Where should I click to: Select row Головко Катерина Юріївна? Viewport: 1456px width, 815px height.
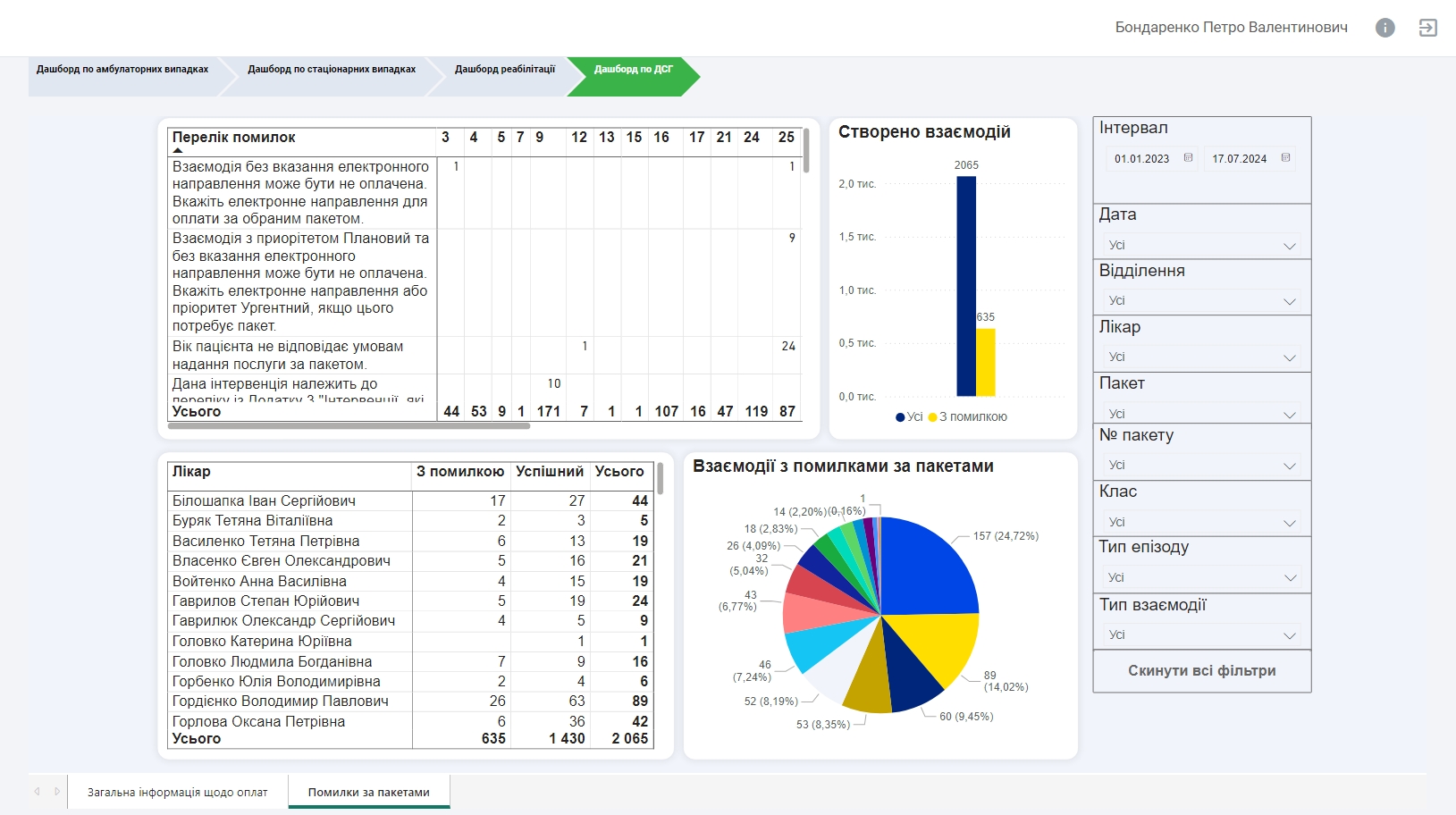(410, 642)
